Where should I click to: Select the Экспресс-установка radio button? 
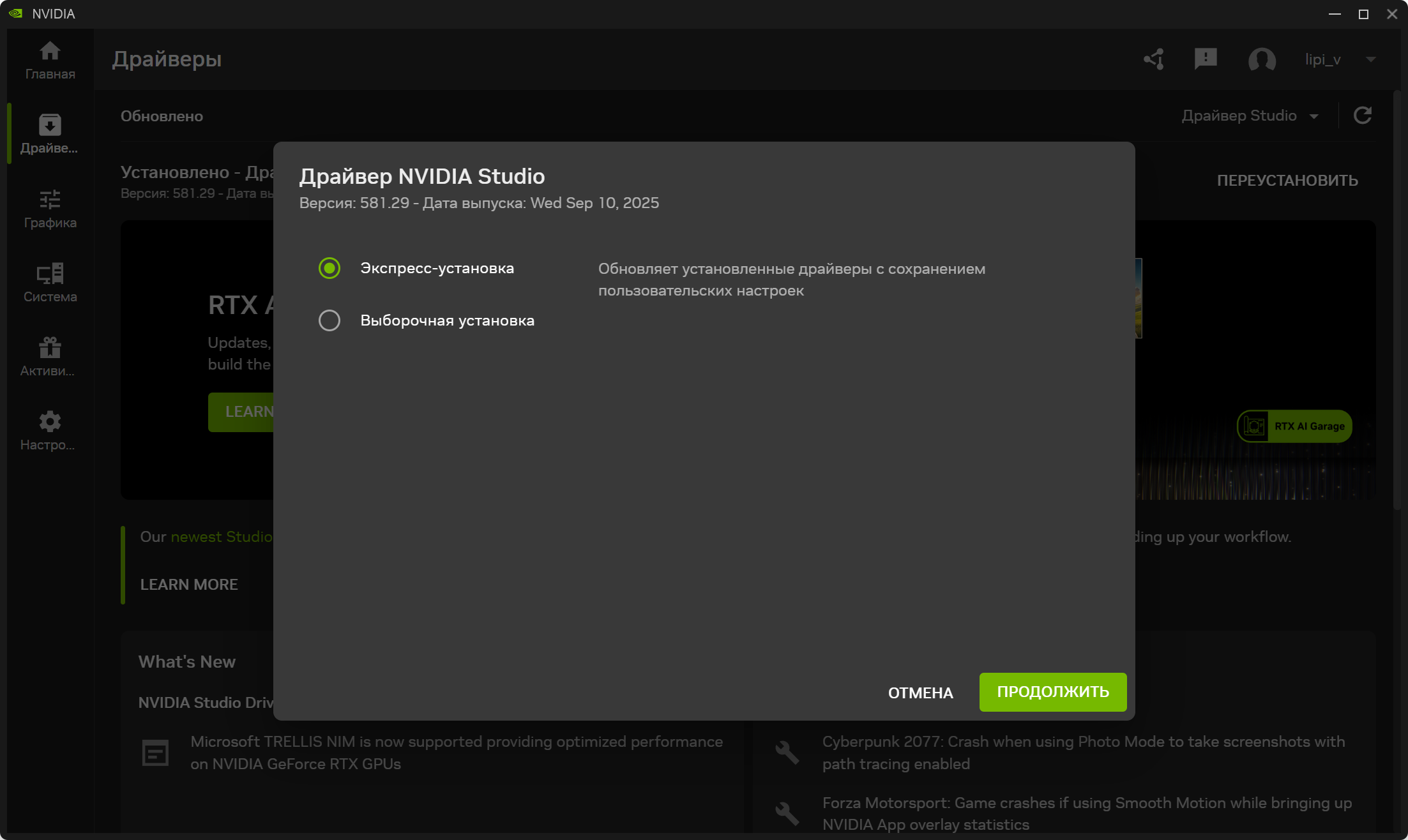pyautogui.click(x=329, y=268)
